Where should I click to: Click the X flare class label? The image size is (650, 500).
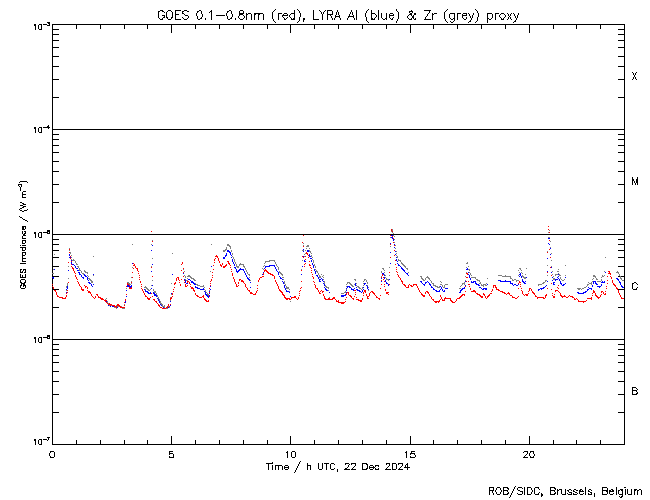click(x=634, y=77)
